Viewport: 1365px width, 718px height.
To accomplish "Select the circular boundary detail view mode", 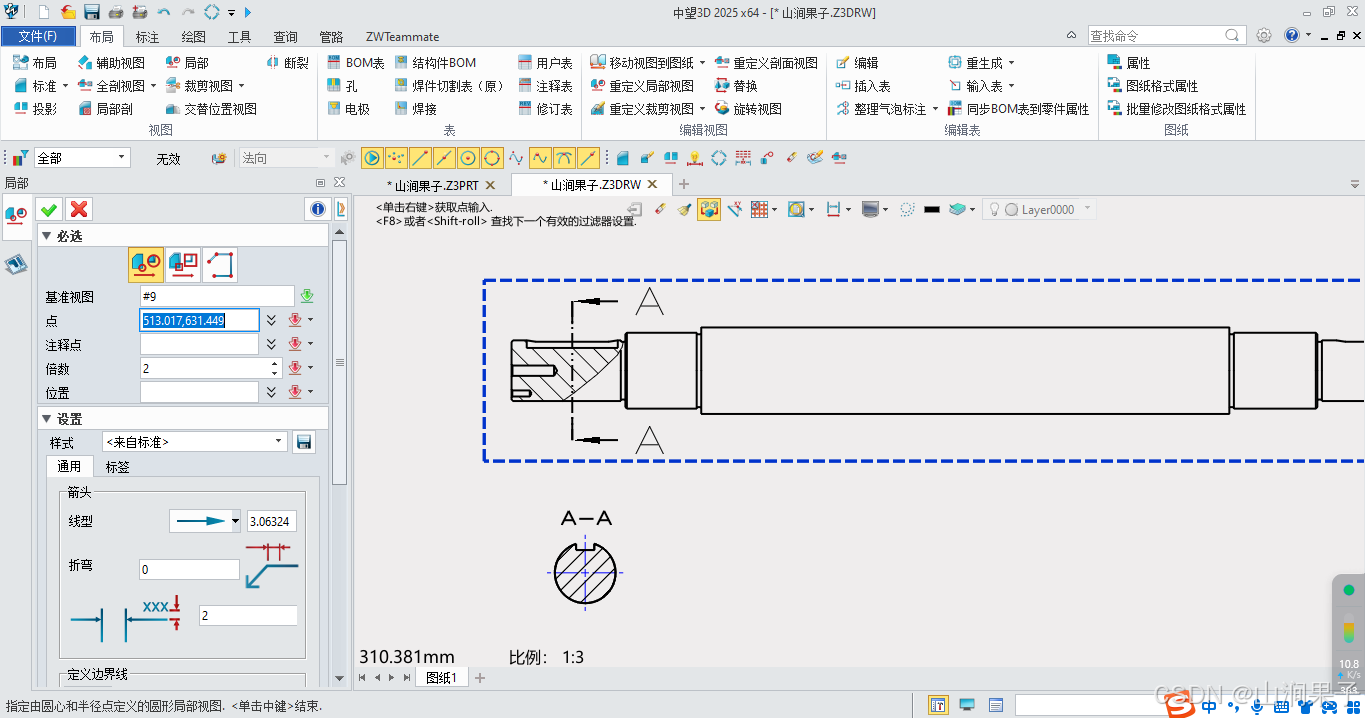I will [146, 264].
